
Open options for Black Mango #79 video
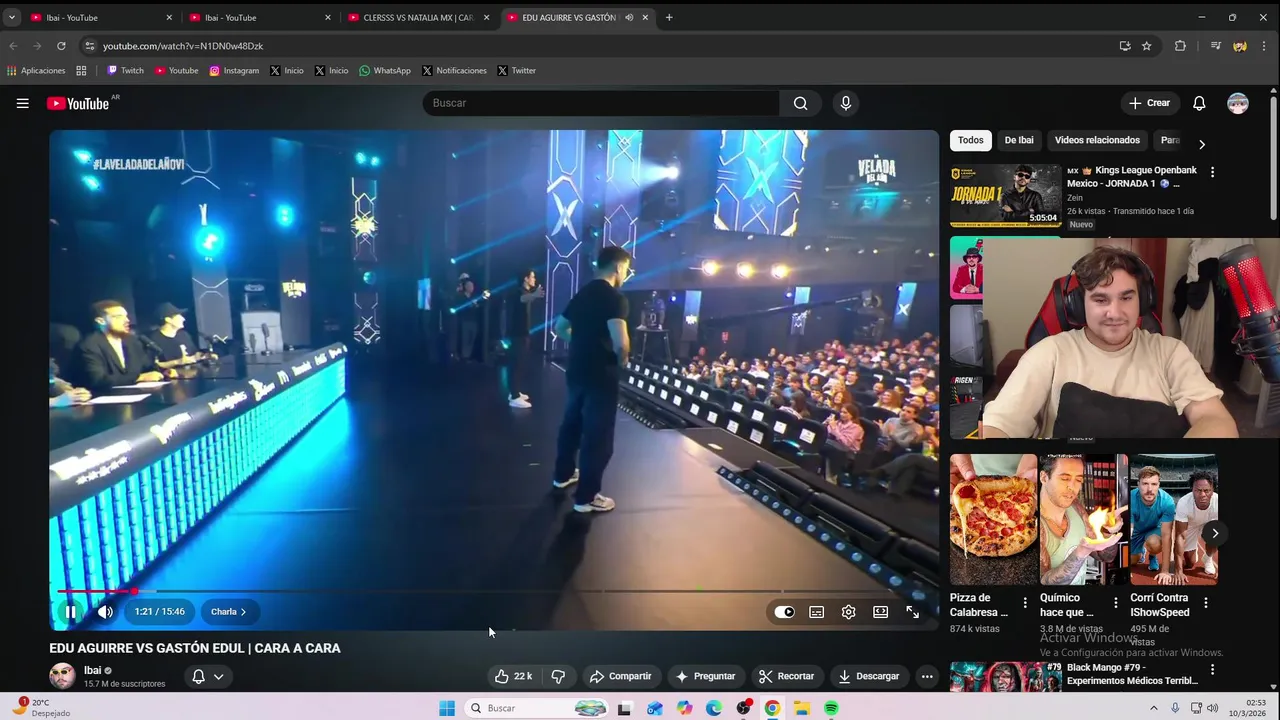point(1213,670)
